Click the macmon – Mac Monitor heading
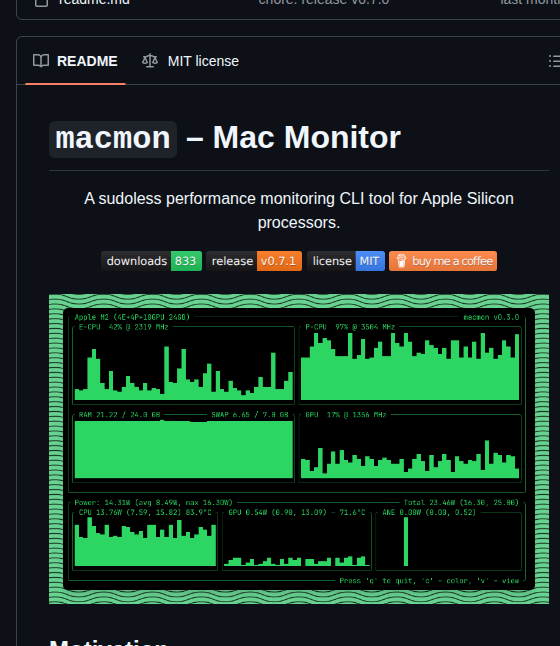Screen dimensions: 560x646 pos(225,138)
